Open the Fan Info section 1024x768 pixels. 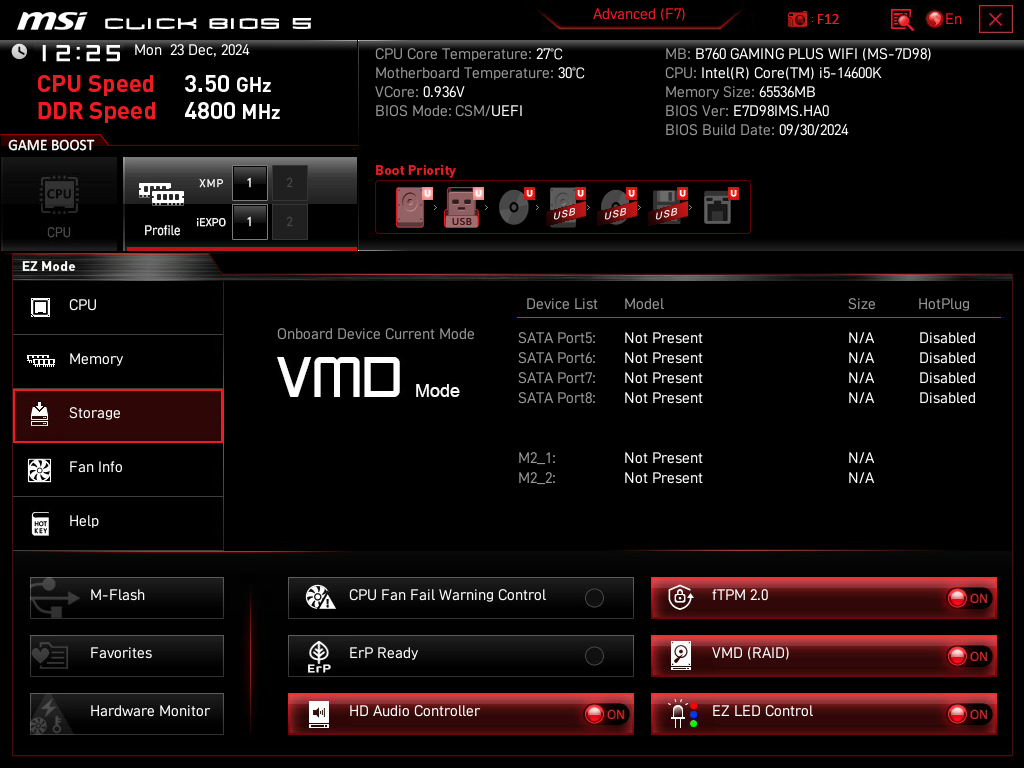[118, 468]
